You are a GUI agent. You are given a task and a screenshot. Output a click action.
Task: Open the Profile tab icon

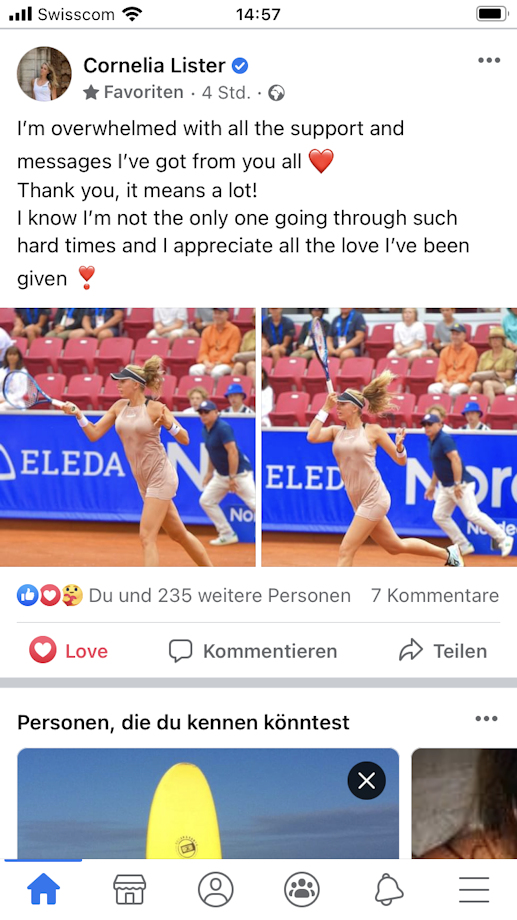[215, 889]
